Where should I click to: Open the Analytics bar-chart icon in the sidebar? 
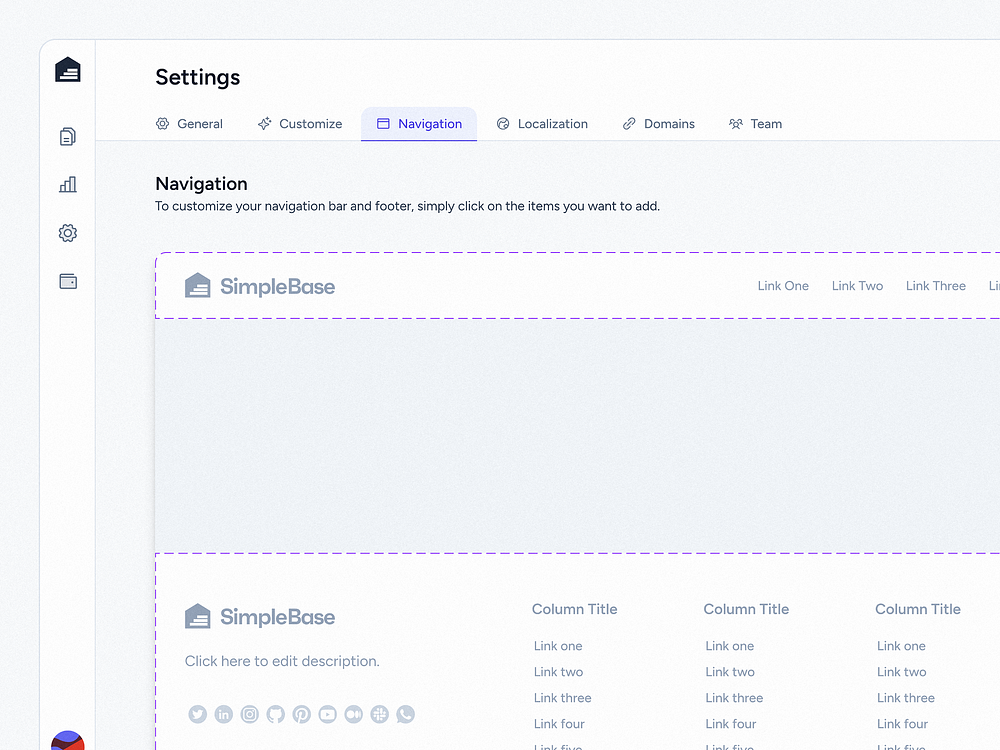pos(67,184)
